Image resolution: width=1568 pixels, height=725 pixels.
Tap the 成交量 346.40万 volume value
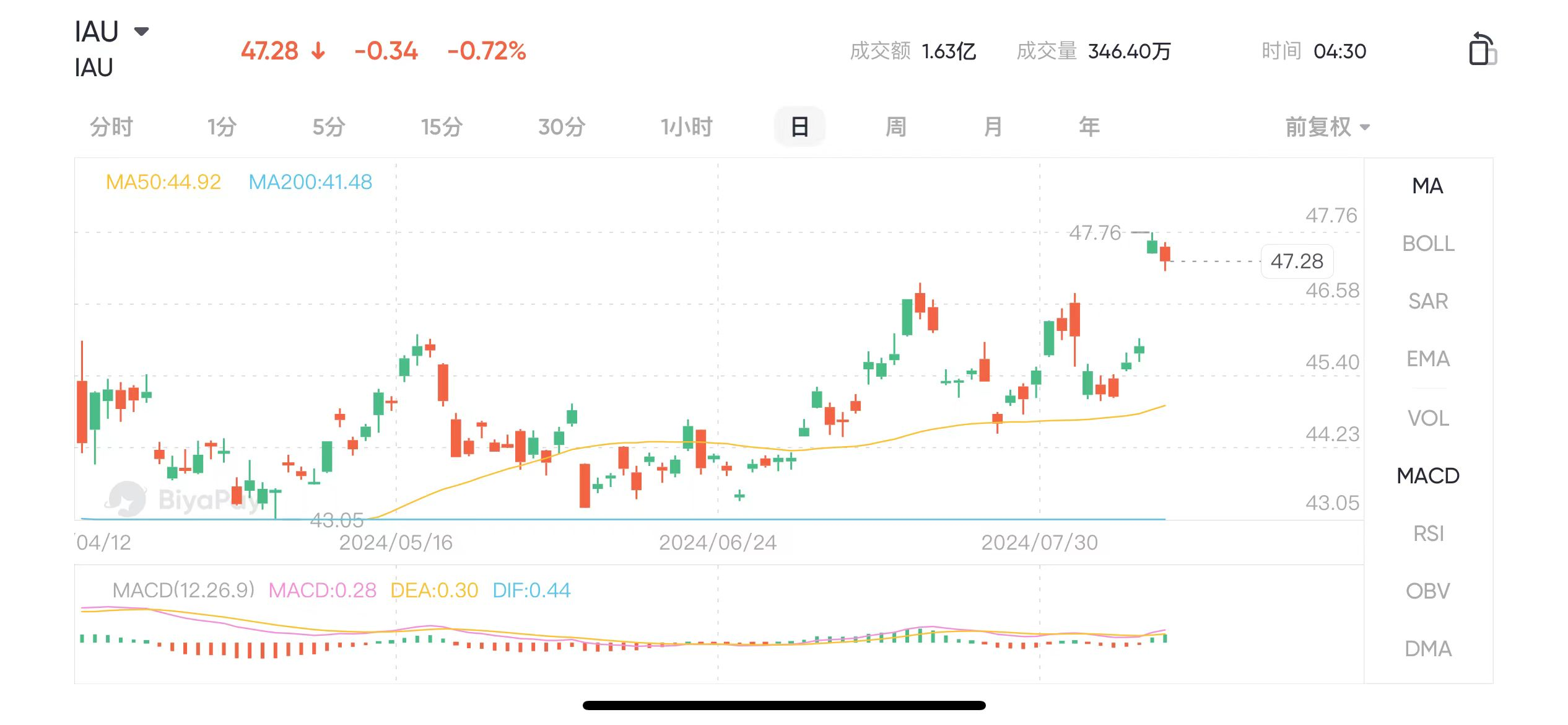[x=1094, y=51]
